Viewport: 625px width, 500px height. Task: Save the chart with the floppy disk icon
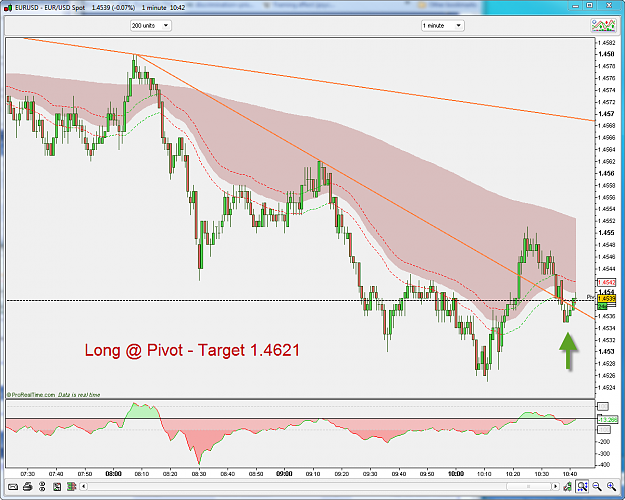coord(57,486)
